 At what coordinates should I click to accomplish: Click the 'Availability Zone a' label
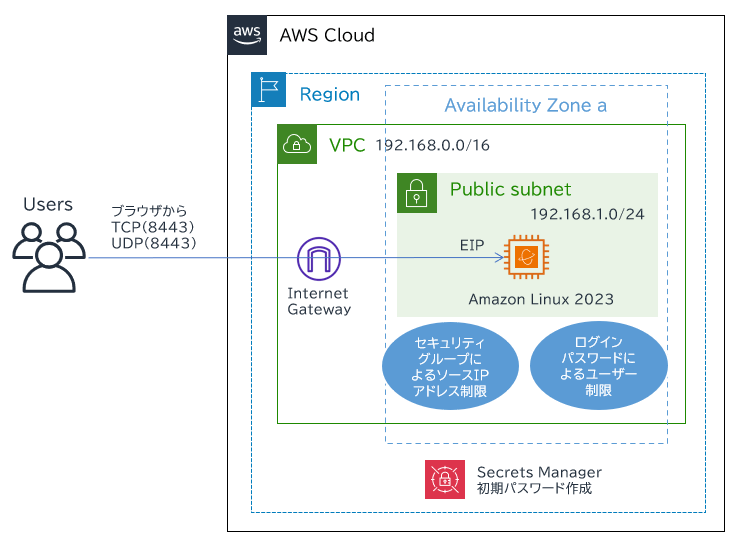tap(526, 105)
